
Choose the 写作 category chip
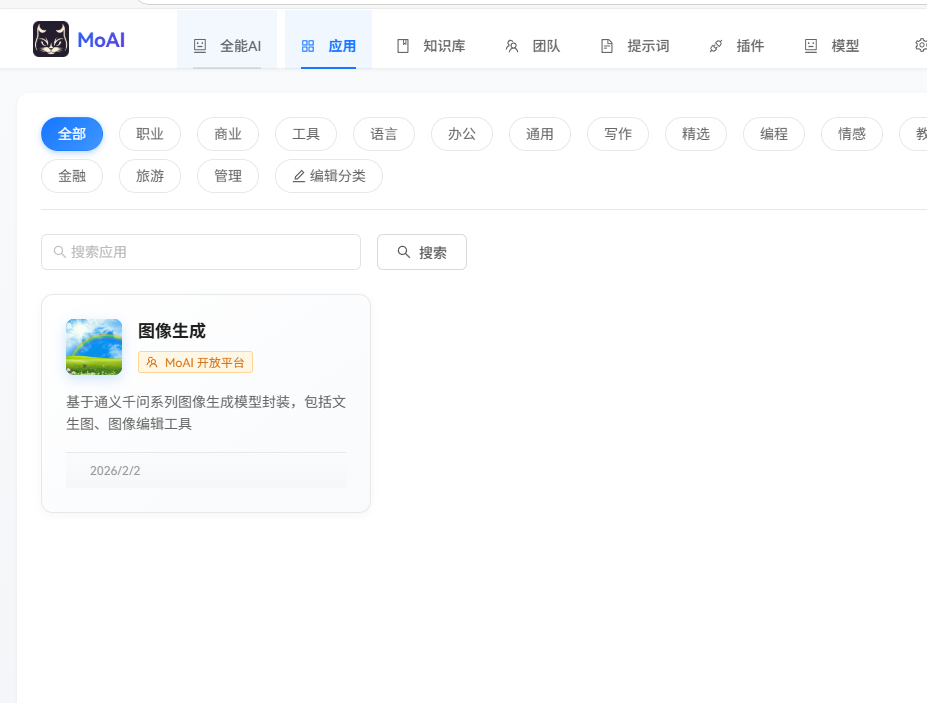(x=618, y=134)
